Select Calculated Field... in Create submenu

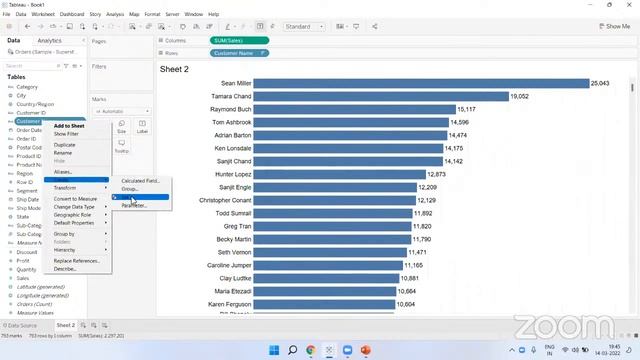(141, 181)
